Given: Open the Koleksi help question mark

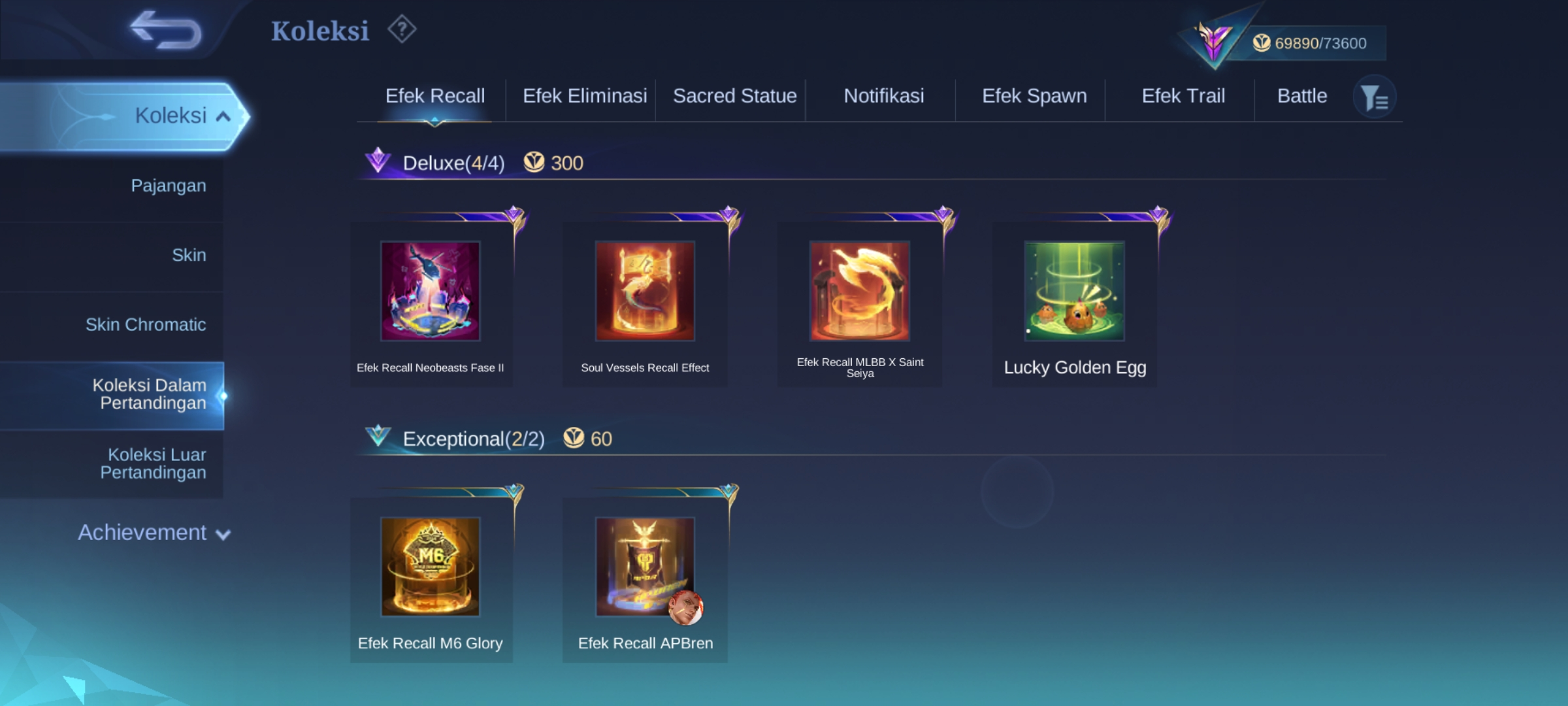Looking at the screenshot, I should click(x=402, y=29).
